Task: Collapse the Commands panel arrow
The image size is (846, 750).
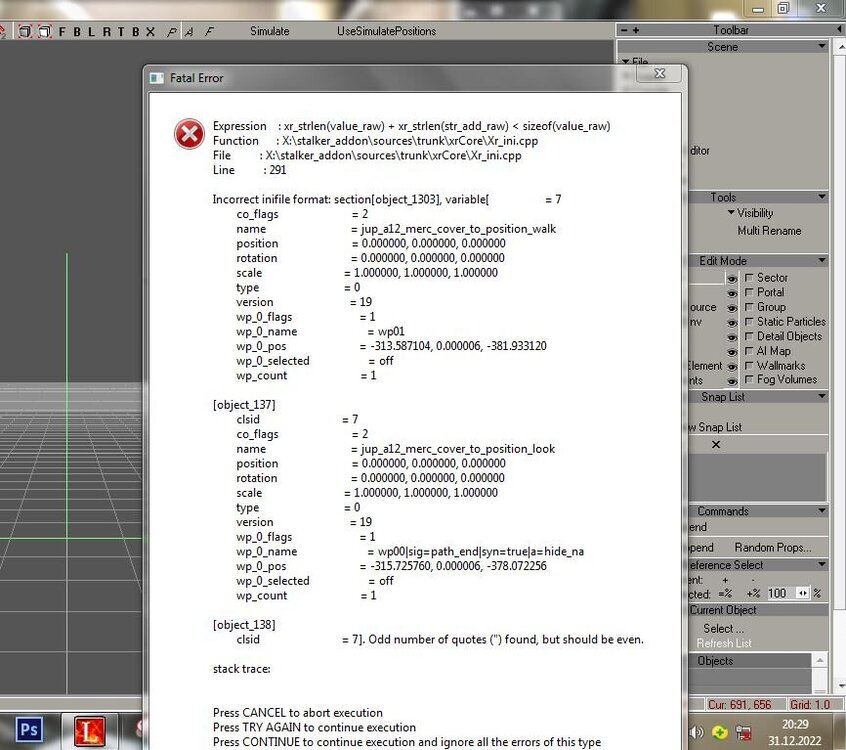Action: (x=822, y=510)
